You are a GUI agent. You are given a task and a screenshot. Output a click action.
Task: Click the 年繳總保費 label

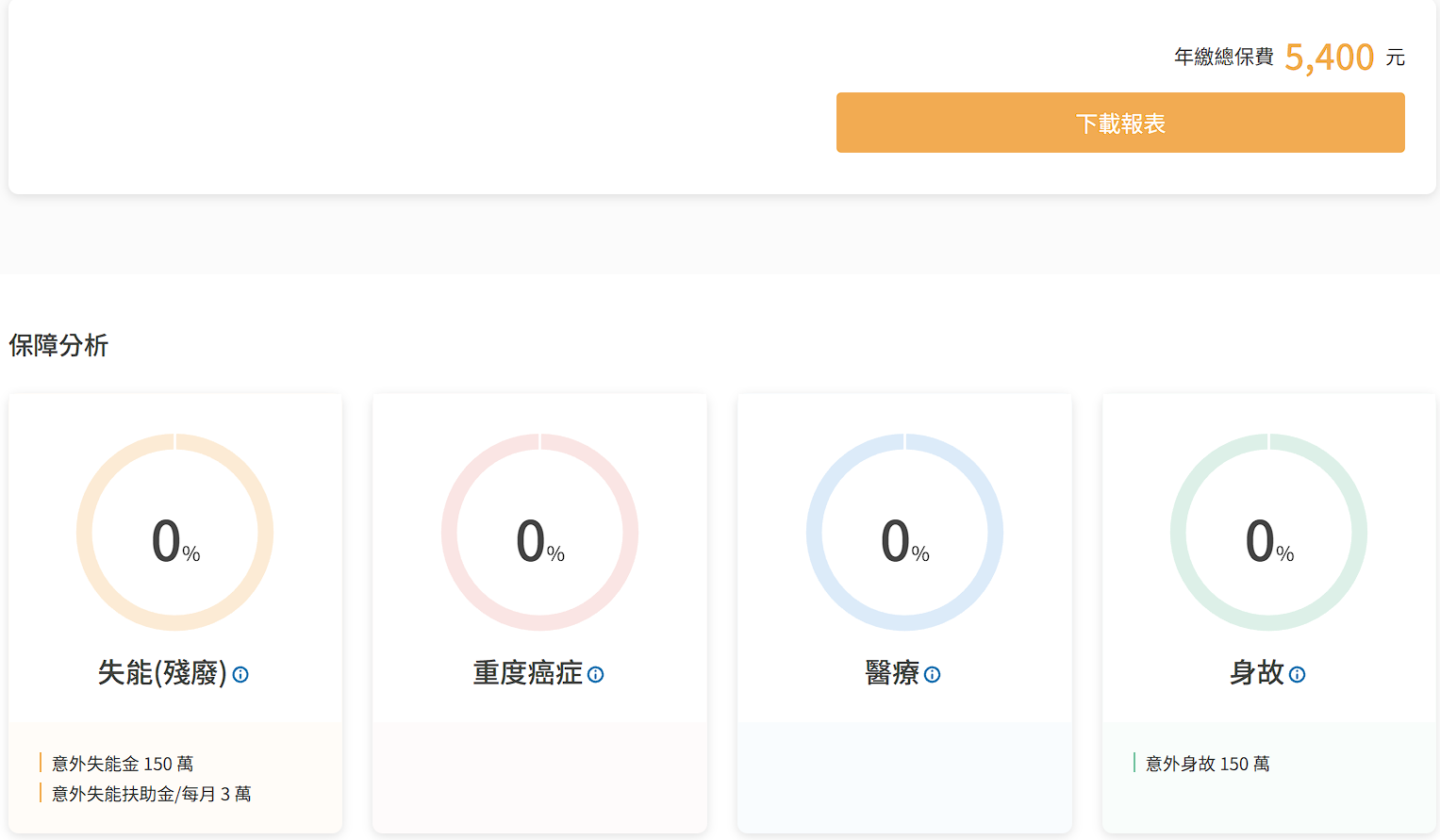coord(1223,58)
